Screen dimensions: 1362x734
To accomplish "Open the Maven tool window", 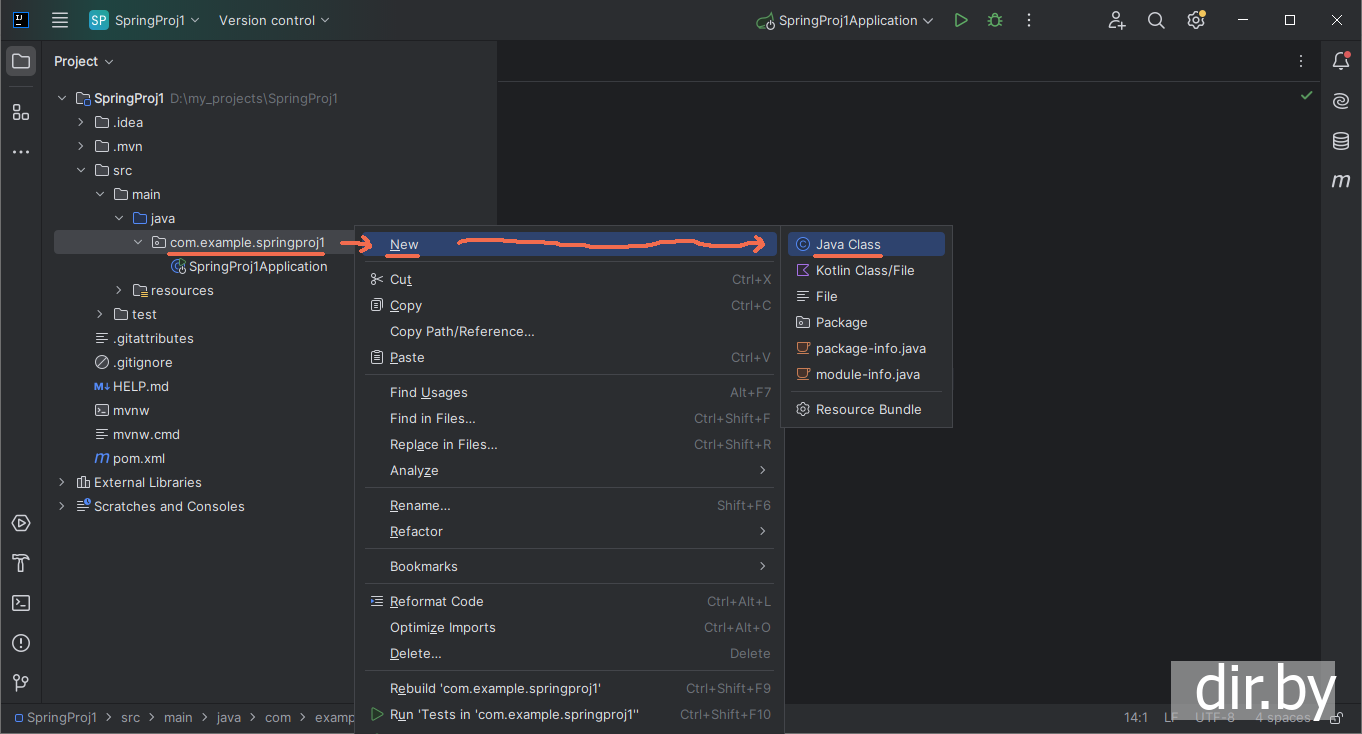I will point(1341,181).
